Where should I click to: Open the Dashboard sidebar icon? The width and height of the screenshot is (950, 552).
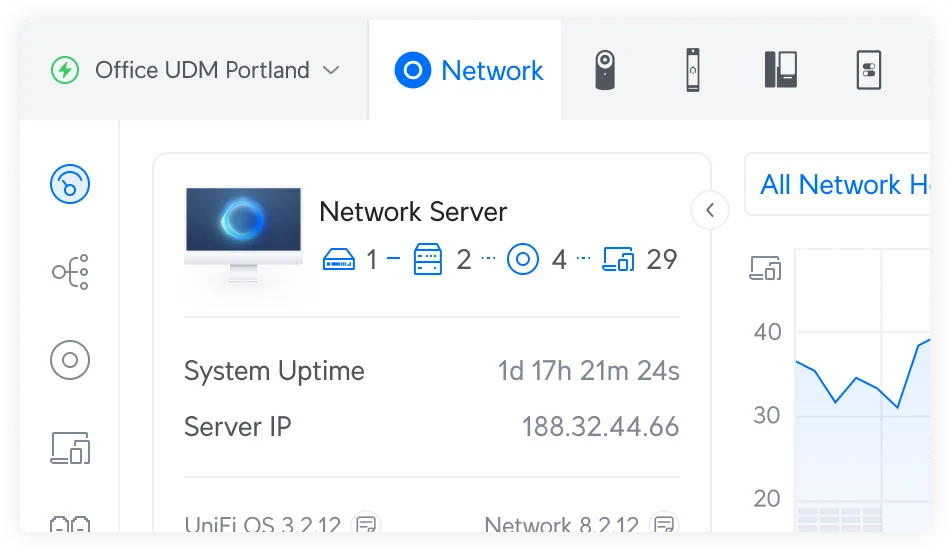(70, 184)
